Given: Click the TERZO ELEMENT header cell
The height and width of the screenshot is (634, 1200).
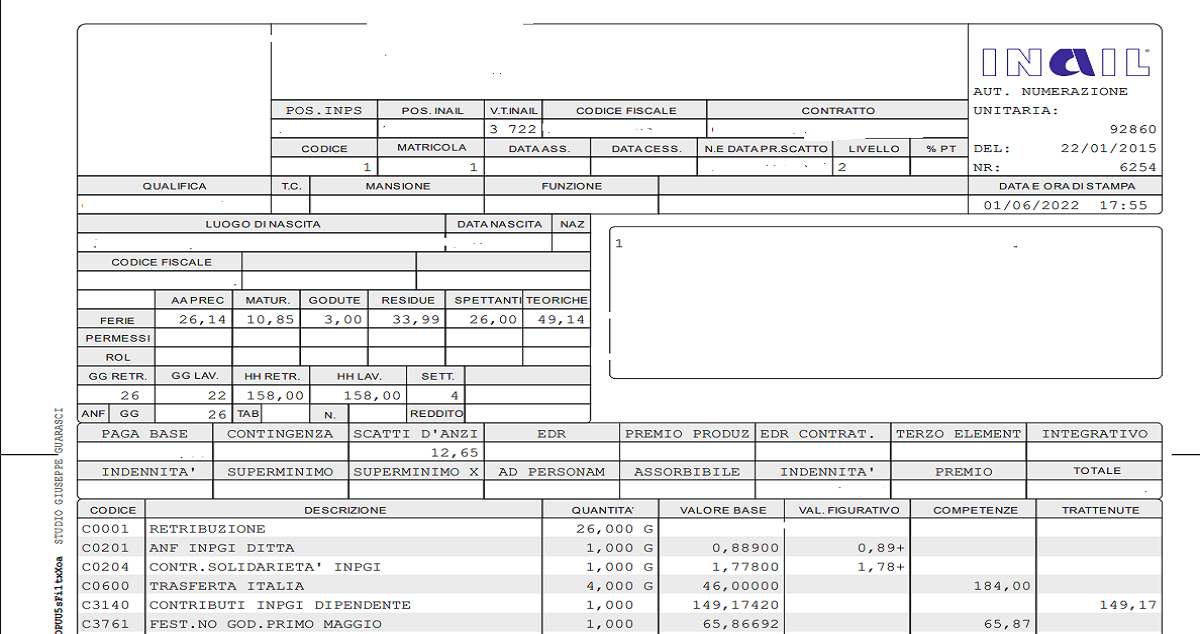Looking at the screenshot, I should 958,434.
